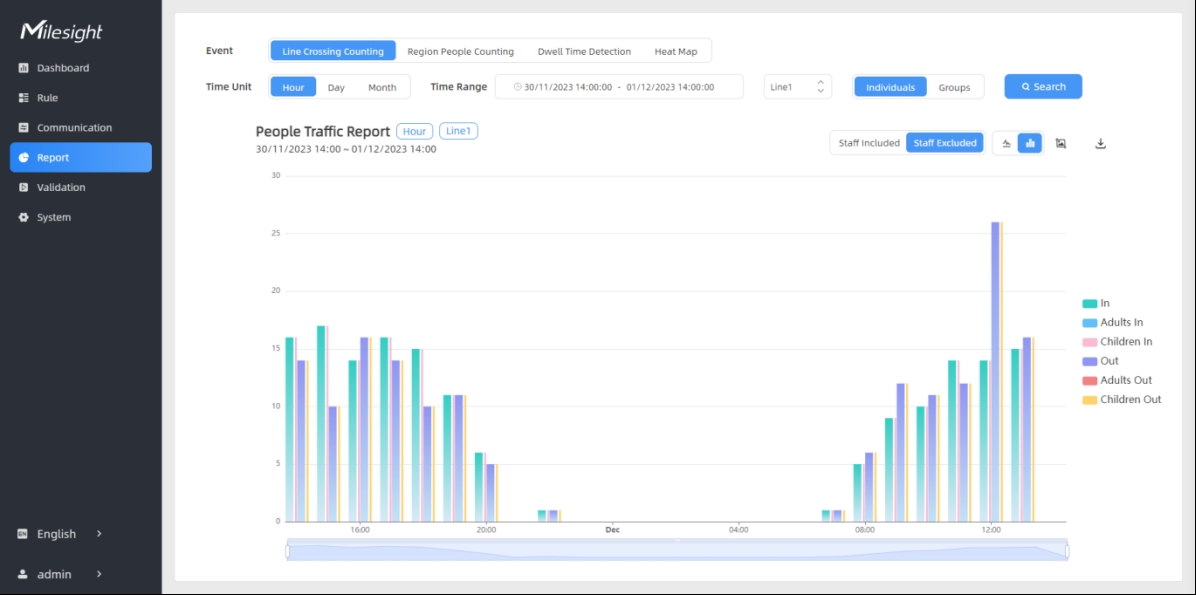The height and width of the screenshot is (595, 1196).
Task: Toggle to Staff Included
Action: (868, 143)
